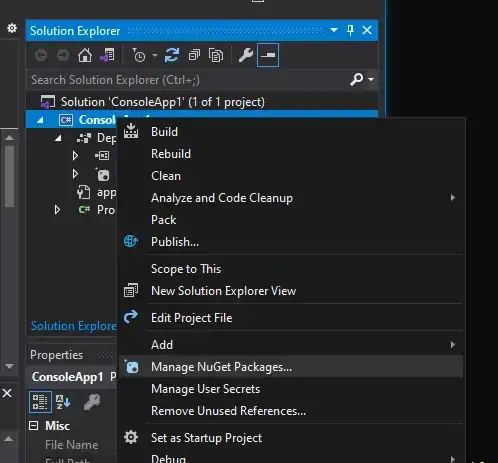Expand the Program.cs tree node arrow
The height and width of the screenshot is (463, 498).
(x=57, y=210)
